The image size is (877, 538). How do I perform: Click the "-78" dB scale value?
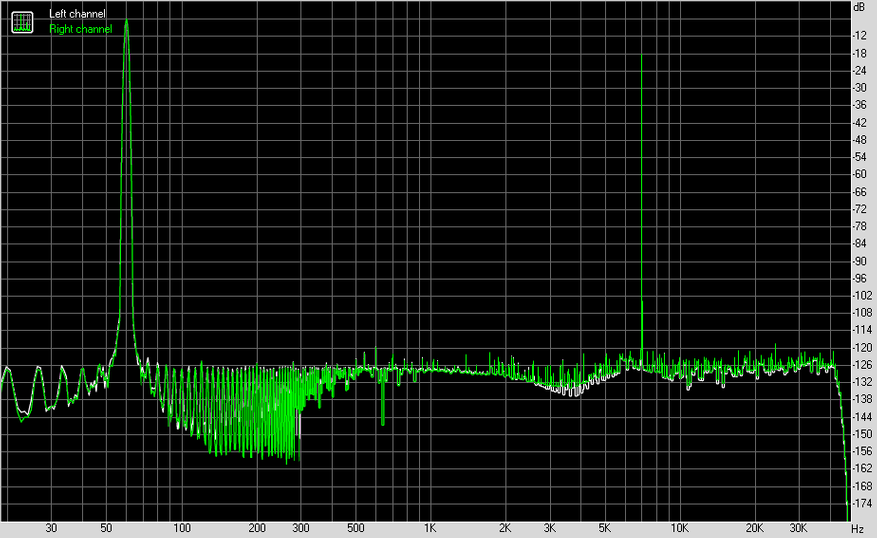point(859,226)
